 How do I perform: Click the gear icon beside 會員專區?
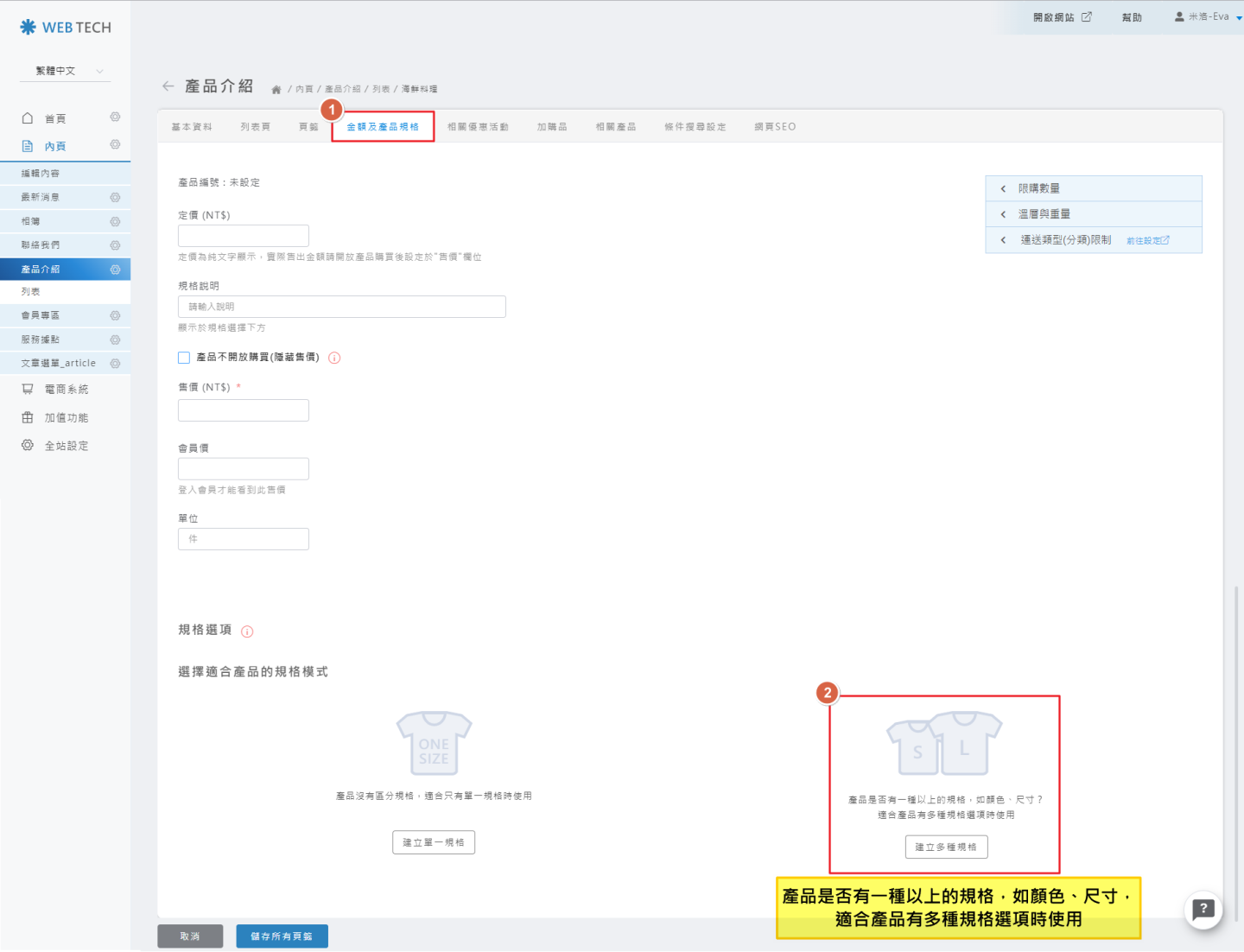(115, 316)
